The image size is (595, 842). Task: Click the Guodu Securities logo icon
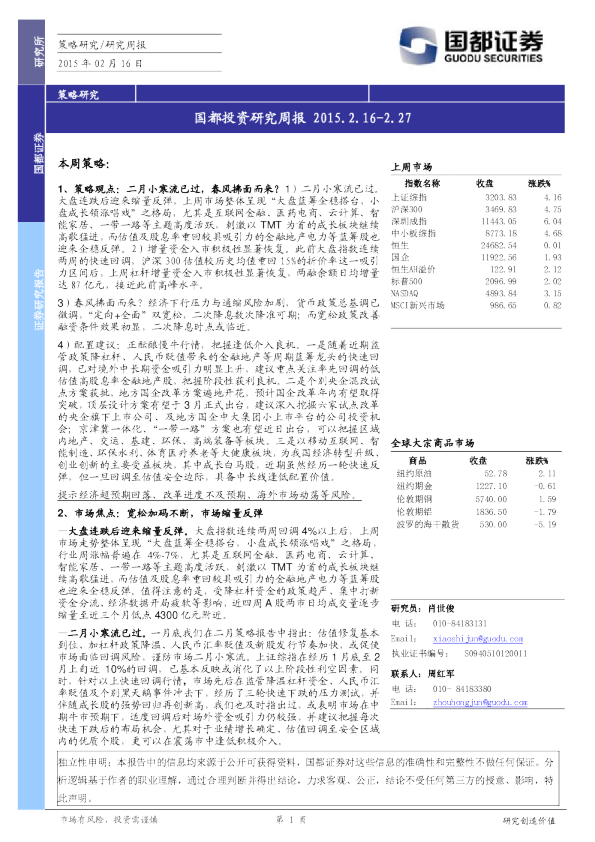coord(417,46)
